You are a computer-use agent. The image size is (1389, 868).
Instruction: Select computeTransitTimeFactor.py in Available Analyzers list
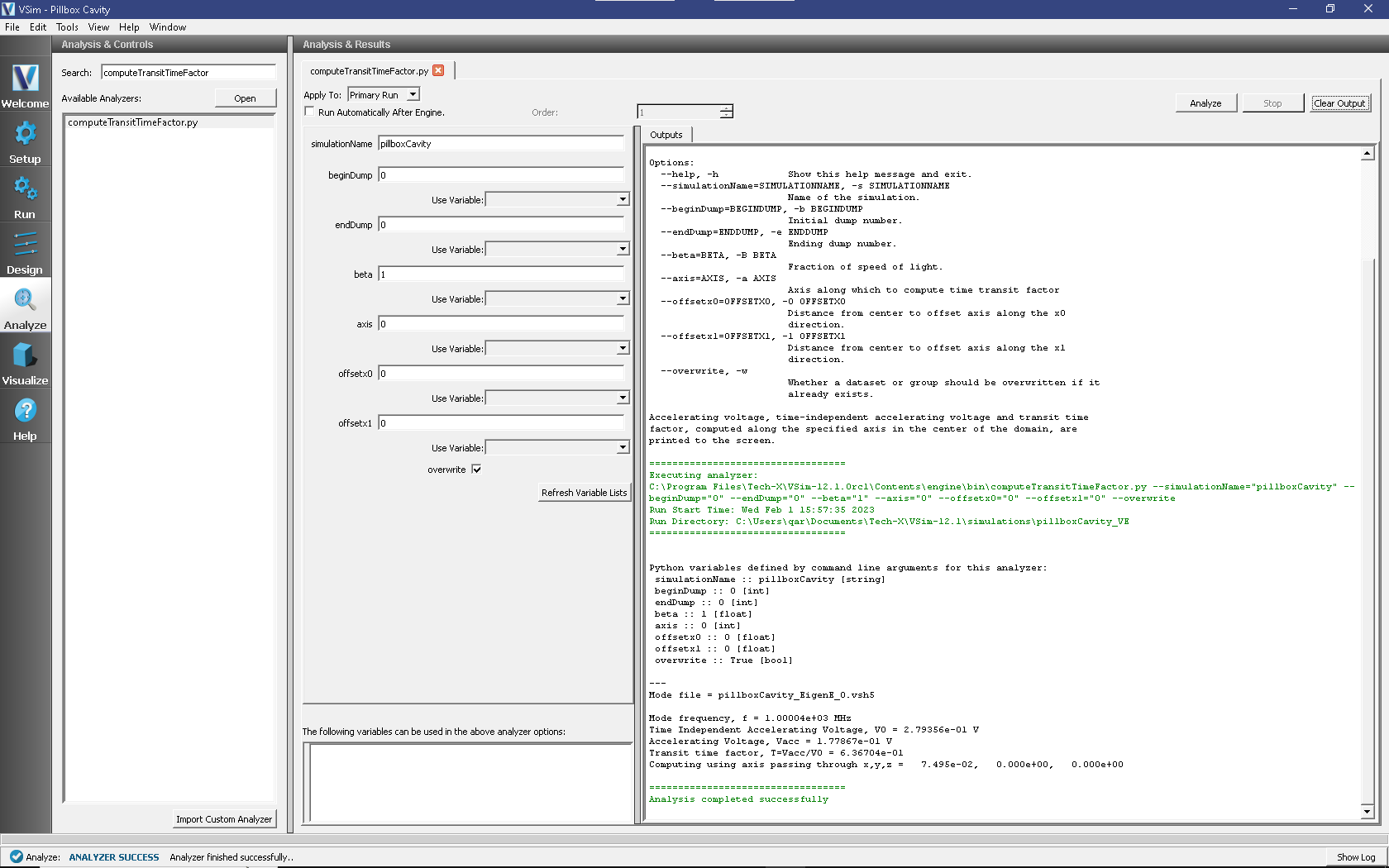click(x=169, y=122)
